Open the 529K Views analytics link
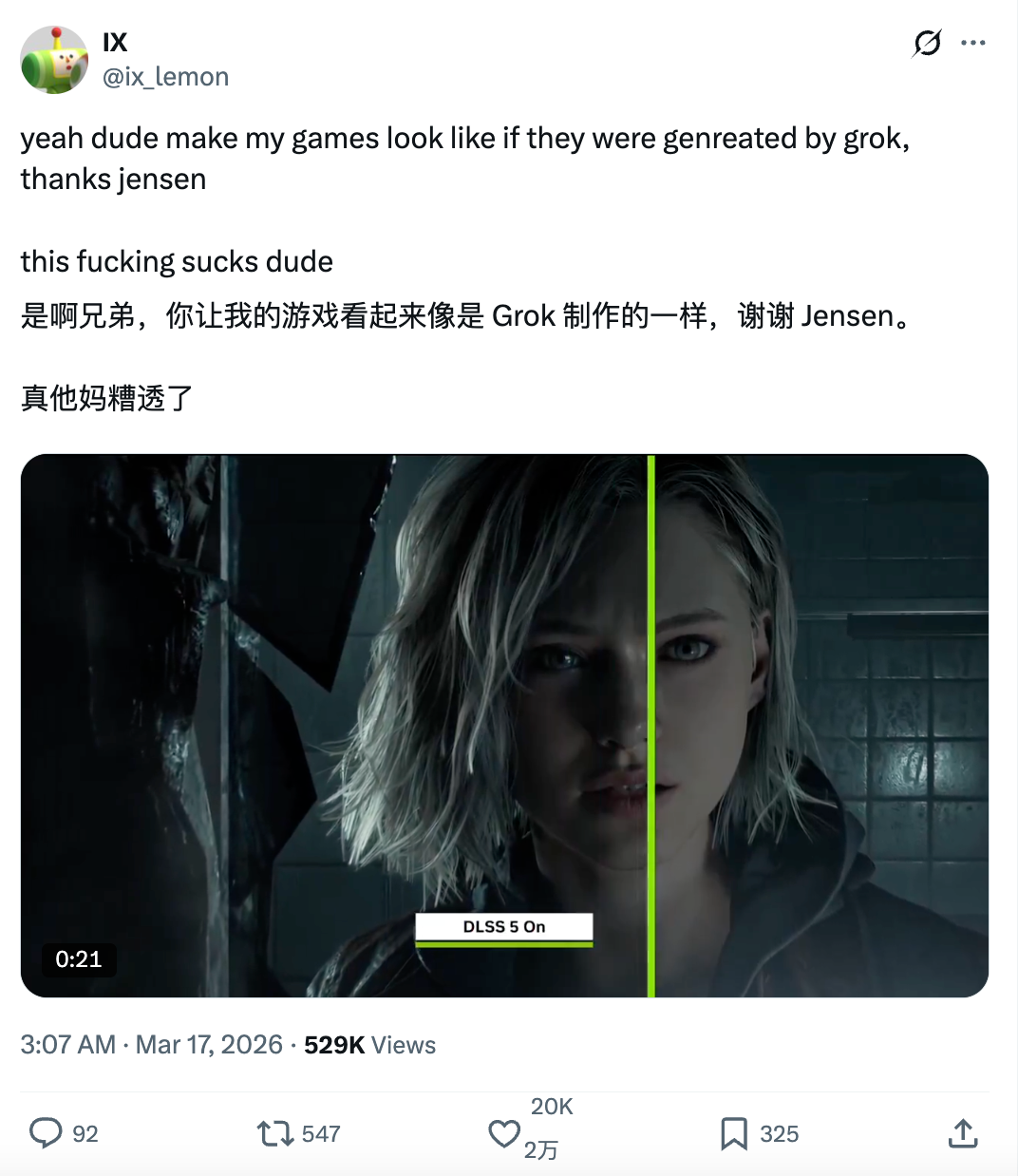The width and height of the screenshot is (1018, 1176). (x=370, y=1045)
